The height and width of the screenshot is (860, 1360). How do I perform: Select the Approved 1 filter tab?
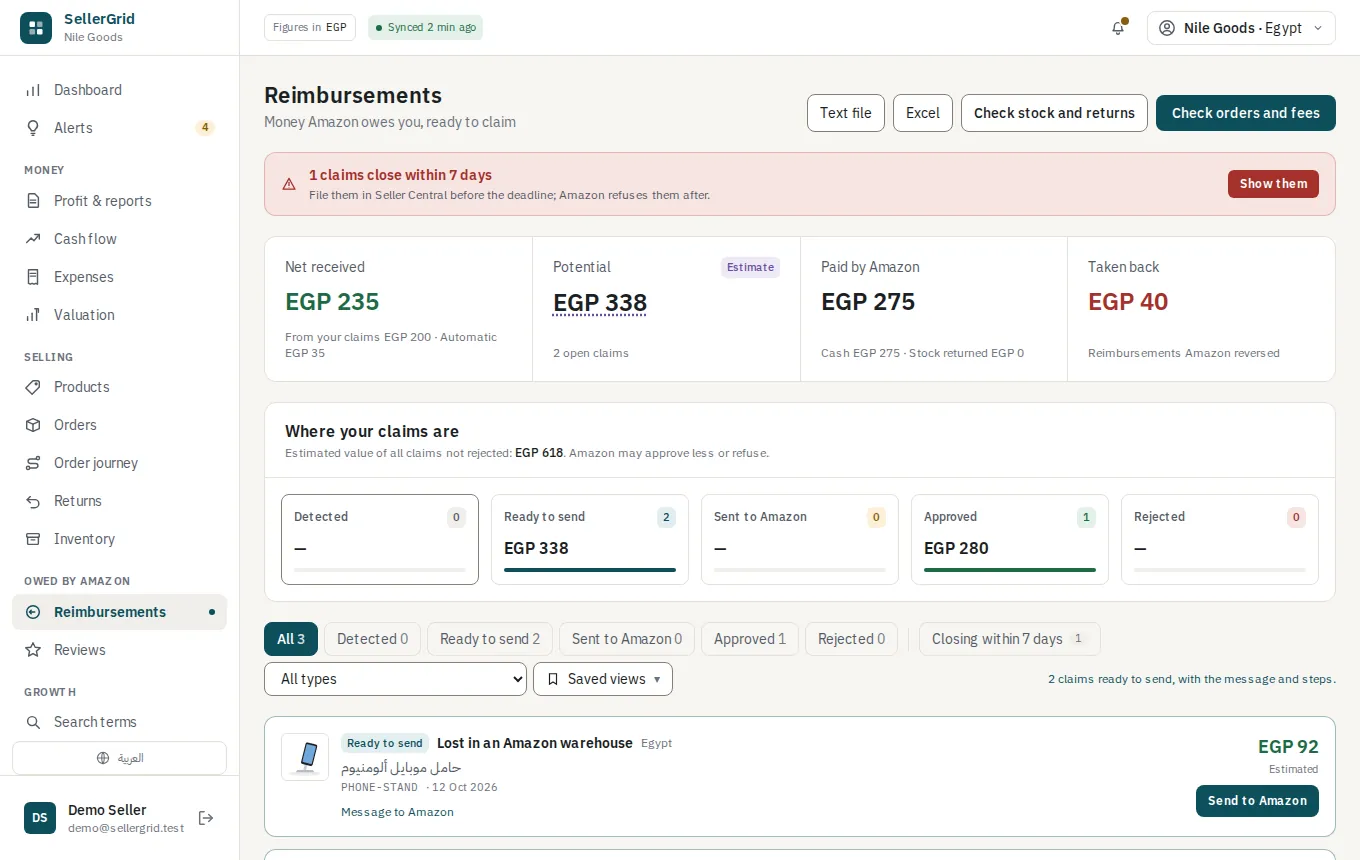(750, 639)
